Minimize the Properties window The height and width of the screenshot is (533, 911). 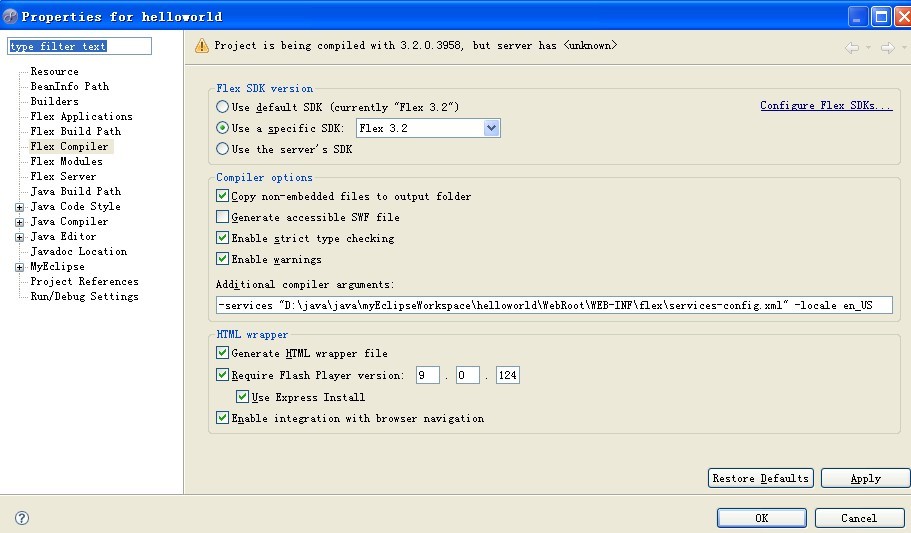(858, 16)
